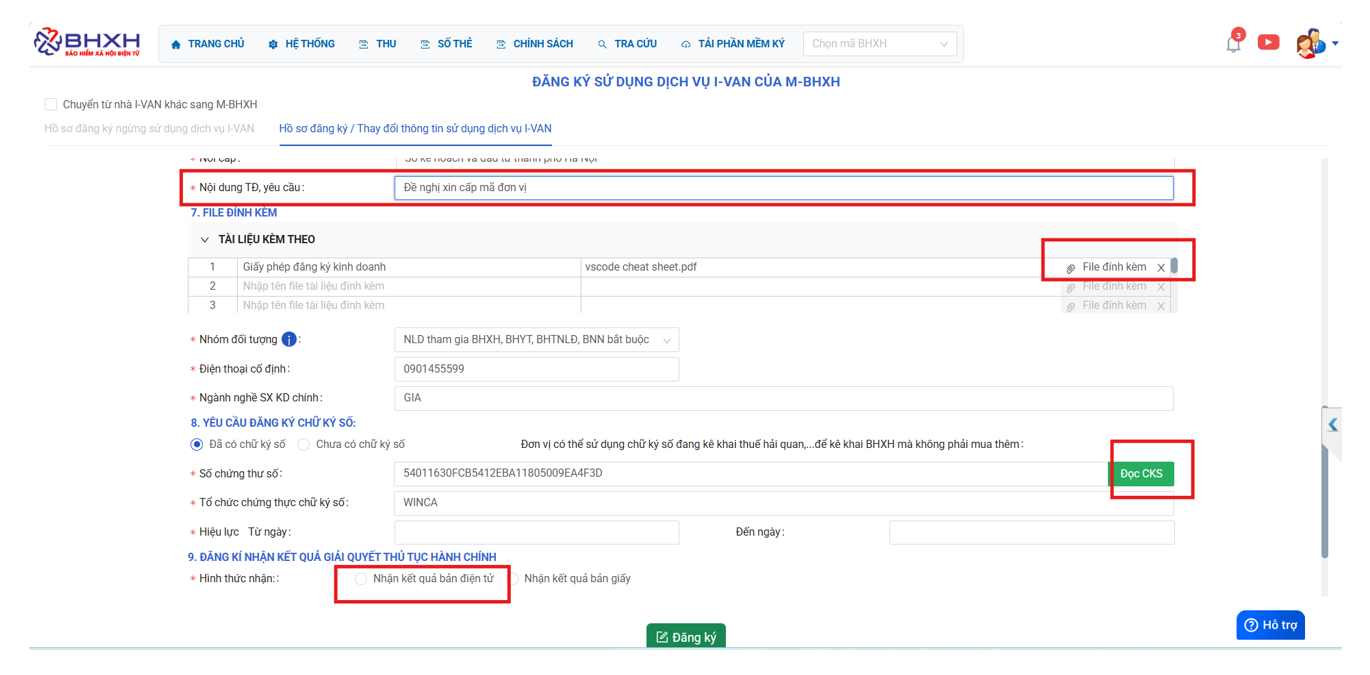Click the attachment list scrollbar handle
This screenshot has height=675, width=1370.
pyautogui.click(x=1174, y=266)
